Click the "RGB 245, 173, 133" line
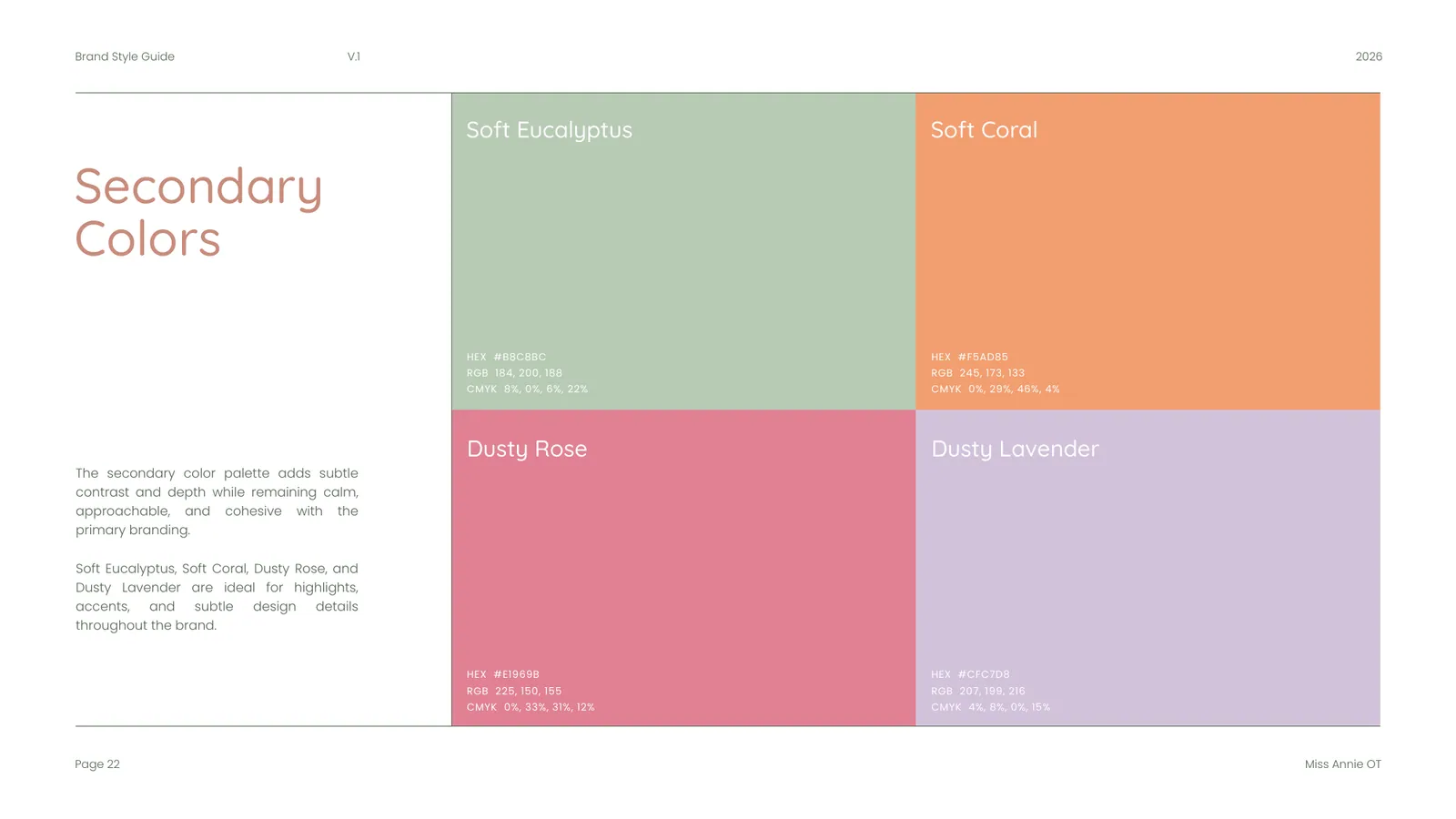The width and height of the screenshot is (1456, 819). (x=977, y=373)
